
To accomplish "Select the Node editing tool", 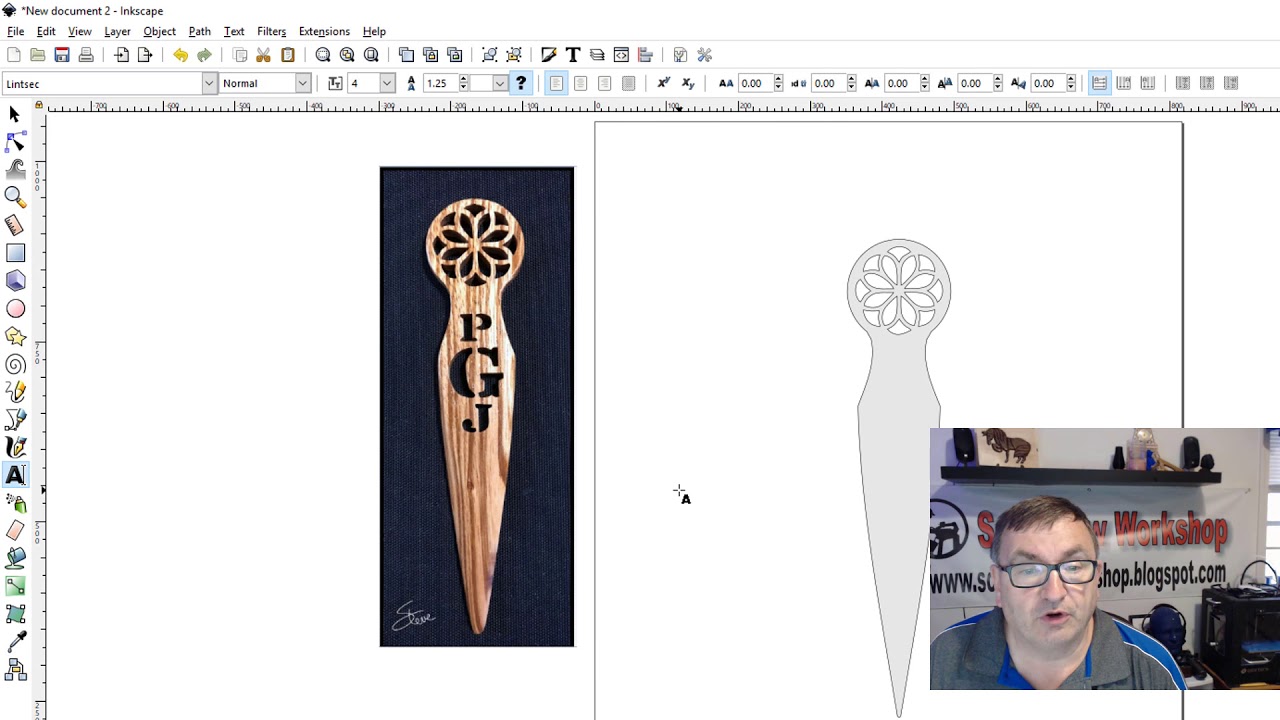I will (x=15, y=142).
